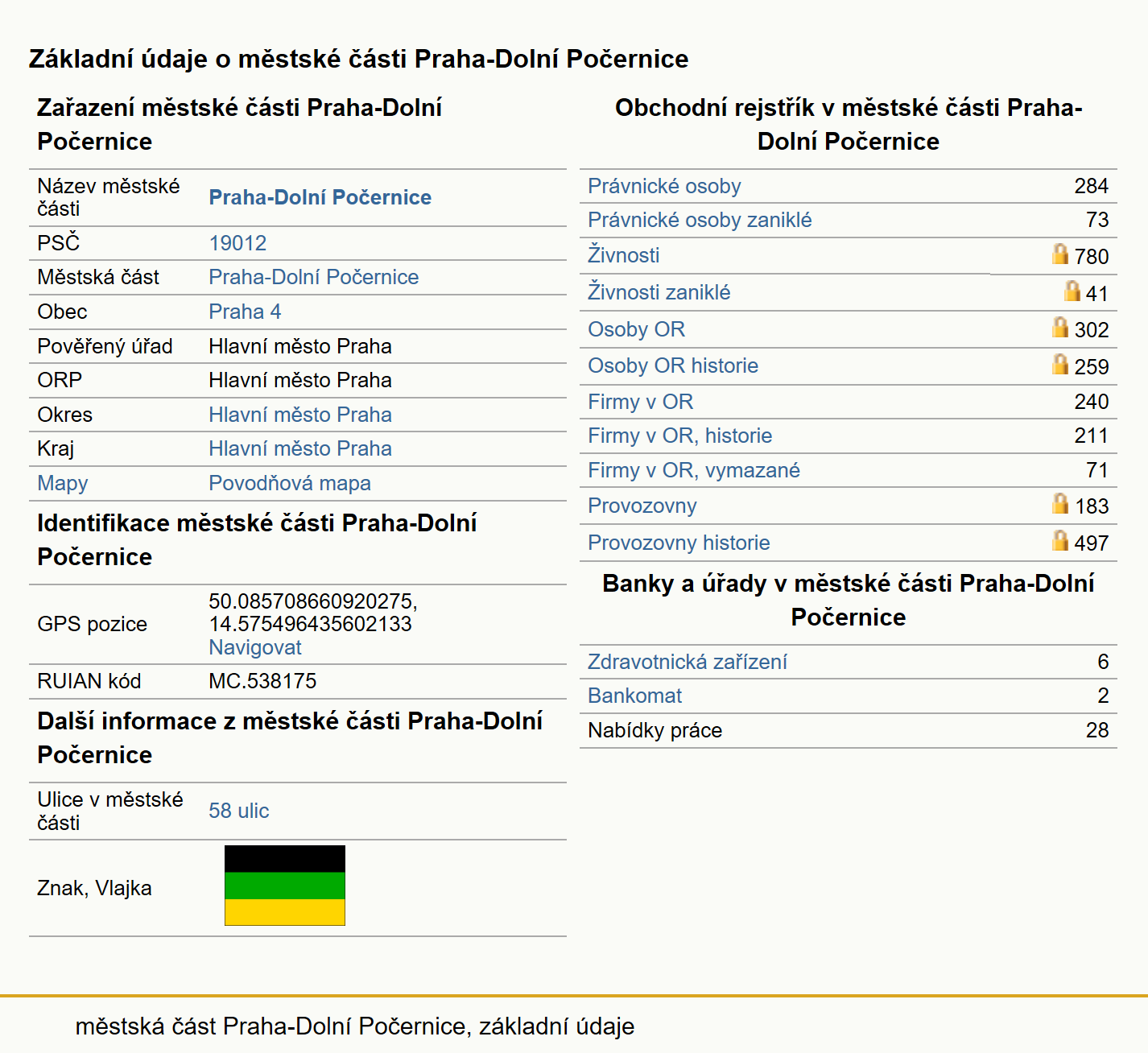This screenshot has height=1053, width=1148.
Task: Open the Provozovny historie link
Action: click(x=679, y=543)
